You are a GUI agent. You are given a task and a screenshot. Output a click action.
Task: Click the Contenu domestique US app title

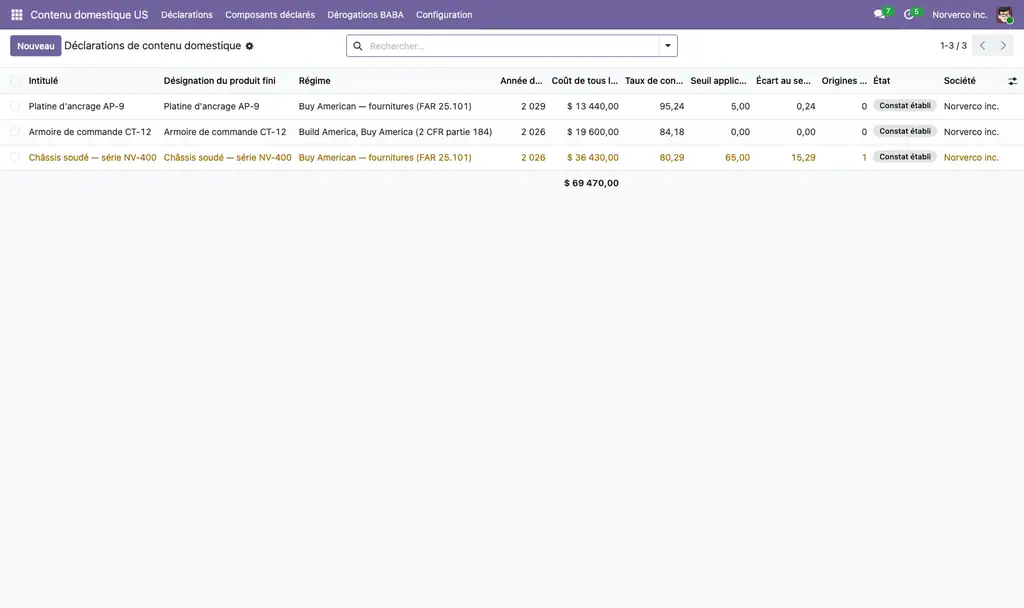tap(89, 14)
